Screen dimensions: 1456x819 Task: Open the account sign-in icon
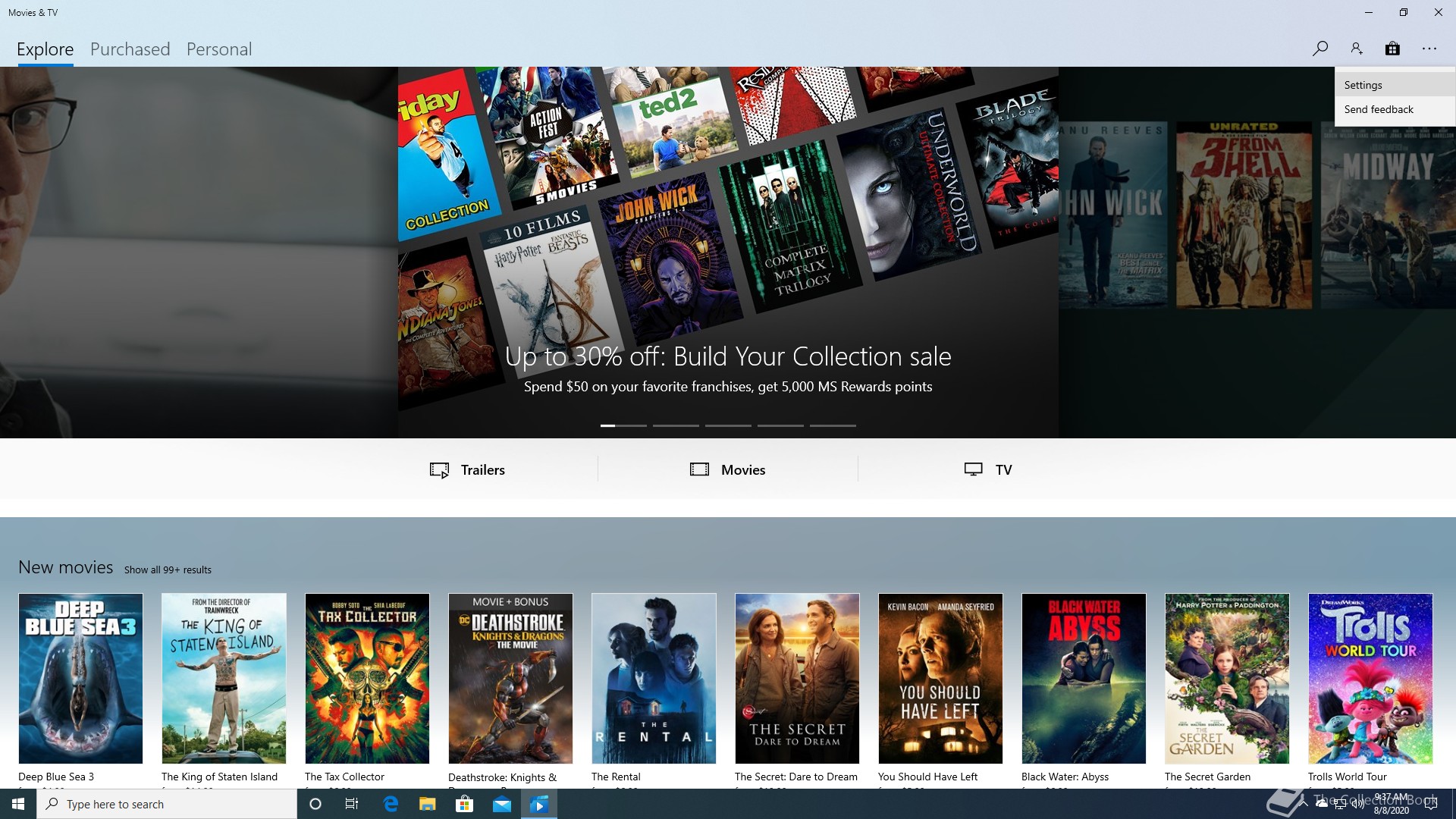click(x=1357, y=49)
